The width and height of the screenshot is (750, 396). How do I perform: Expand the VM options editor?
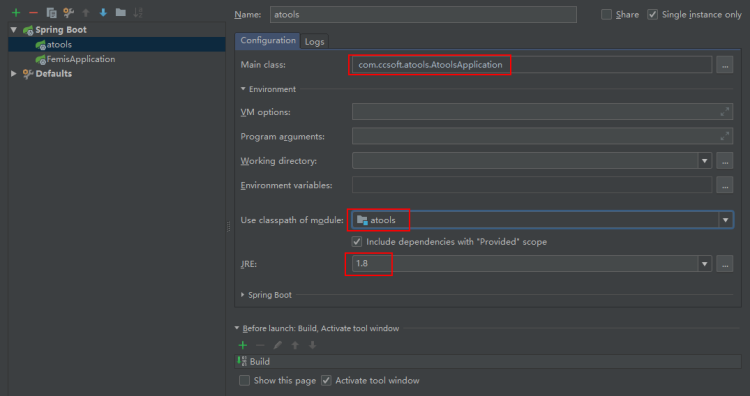(x=725, y=112)
